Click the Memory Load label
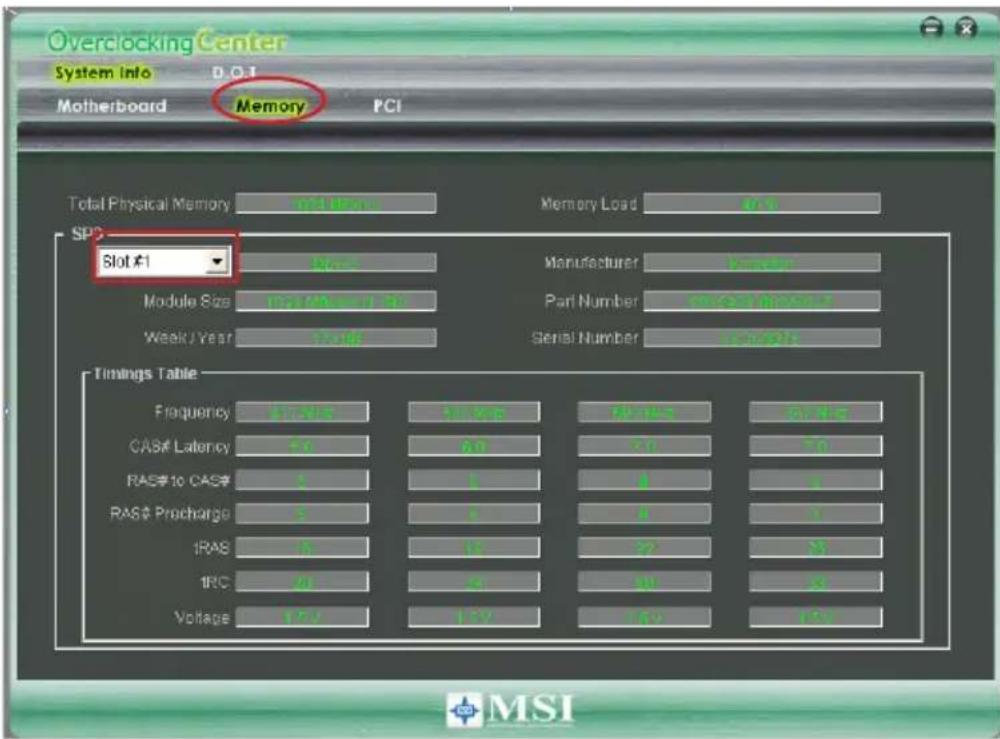1000x739 pixels. coord(589,204)
